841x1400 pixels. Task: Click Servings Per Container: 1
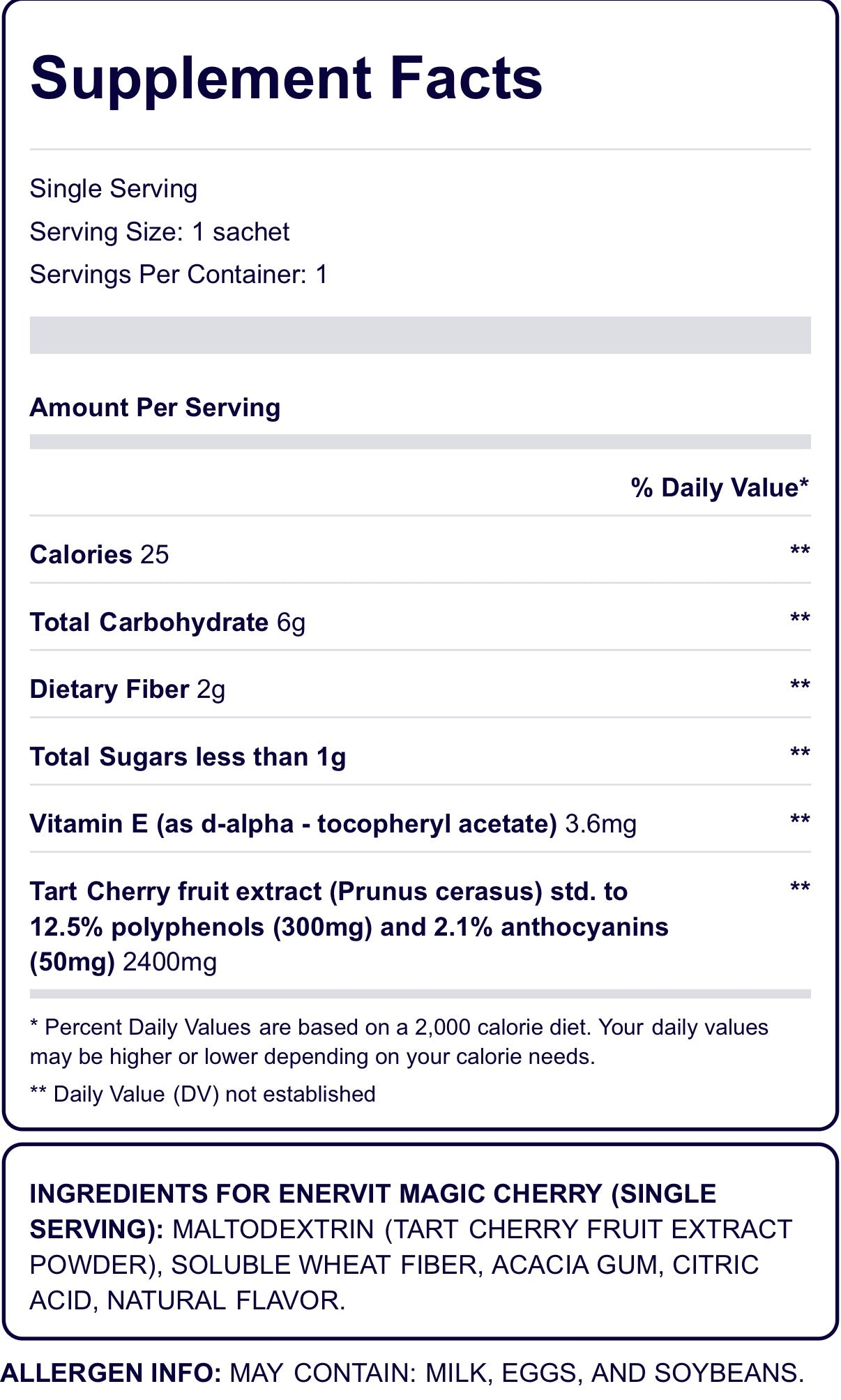click(179, 275)
